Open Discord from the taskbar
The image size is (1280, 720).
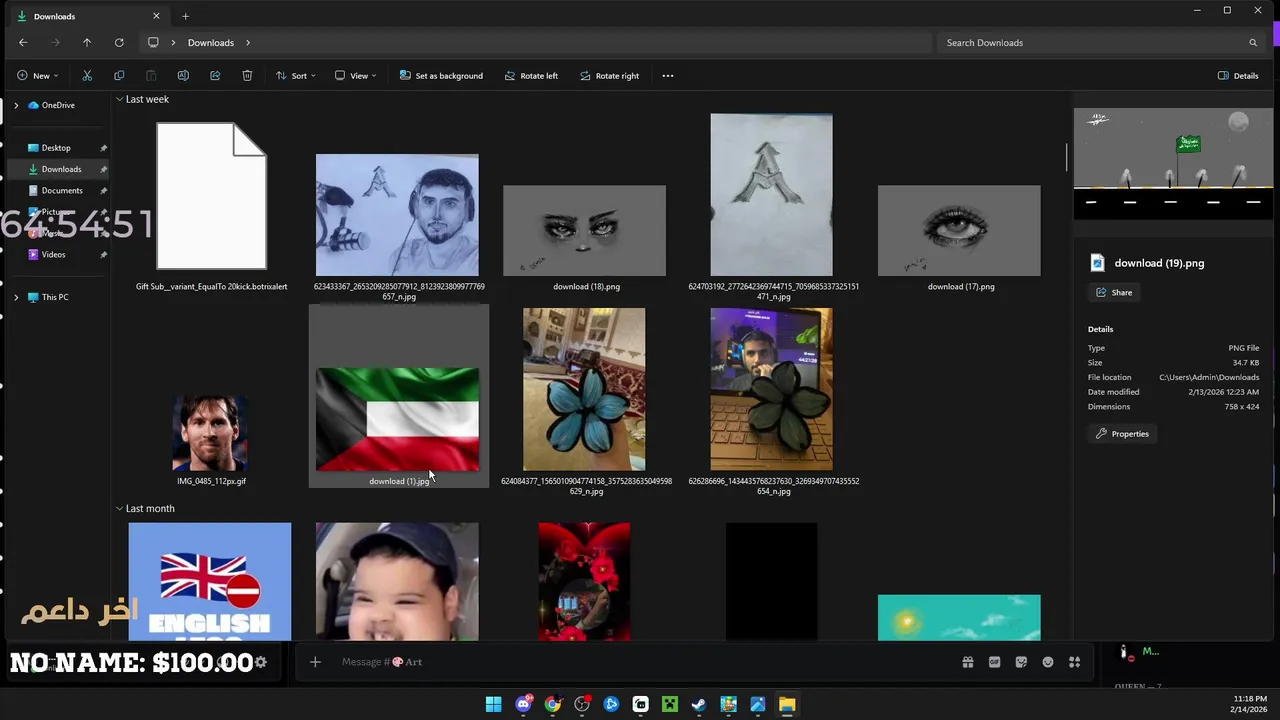523,705
